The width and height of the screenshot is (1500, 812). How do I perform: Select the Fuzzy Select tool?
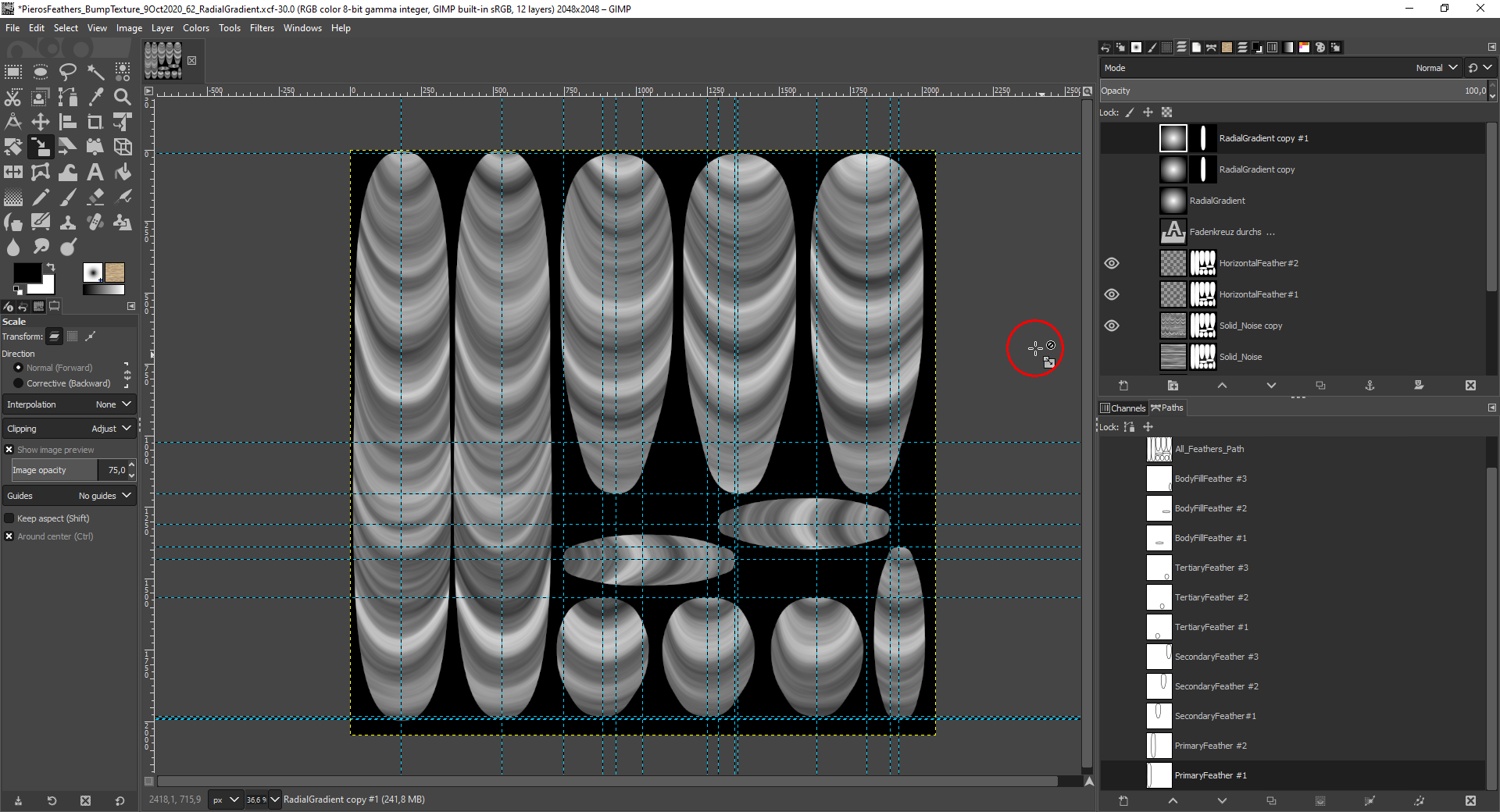[x=95, y=72]
